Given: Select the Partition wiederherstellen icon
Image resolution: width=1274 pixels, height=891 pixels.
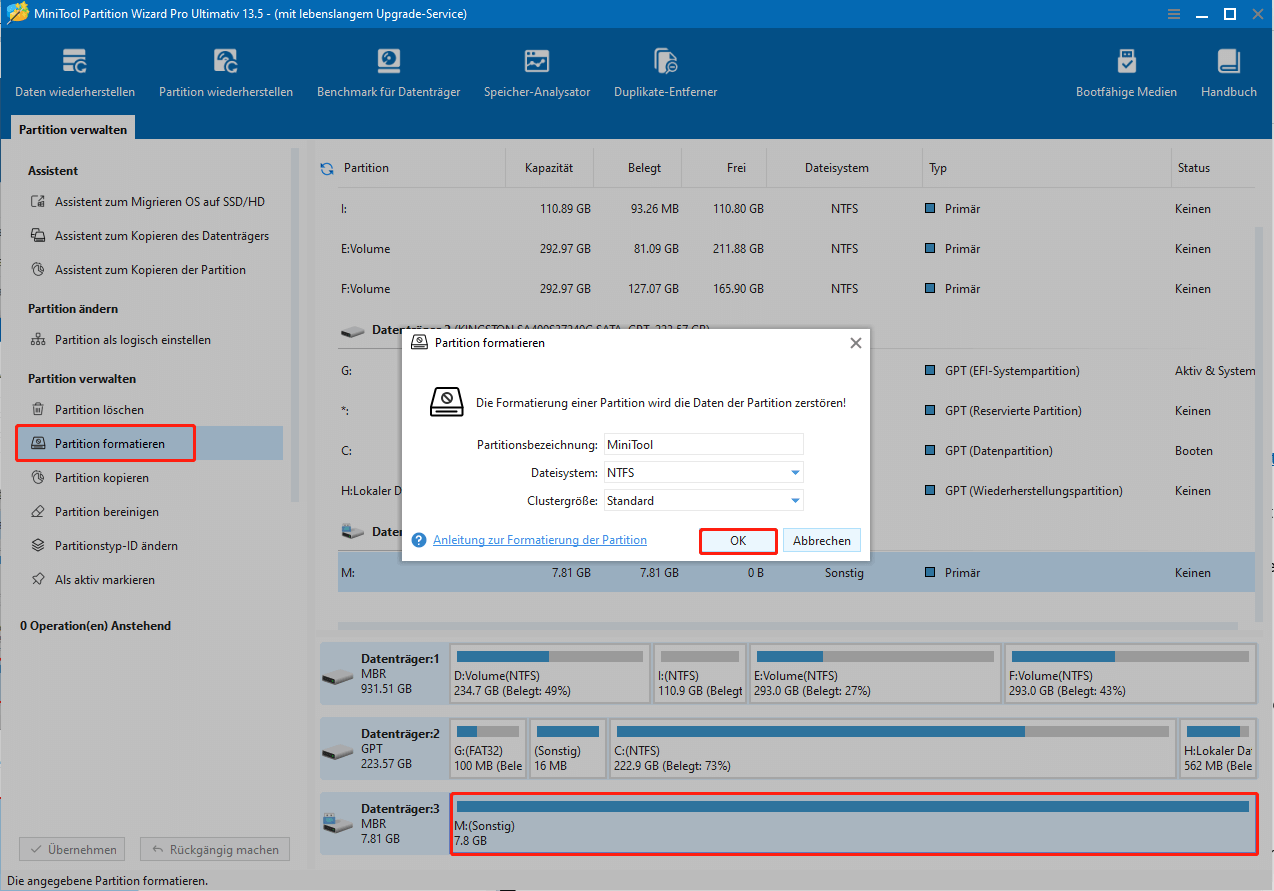Looking at the screenshot, I should click(x=225, y=70).
